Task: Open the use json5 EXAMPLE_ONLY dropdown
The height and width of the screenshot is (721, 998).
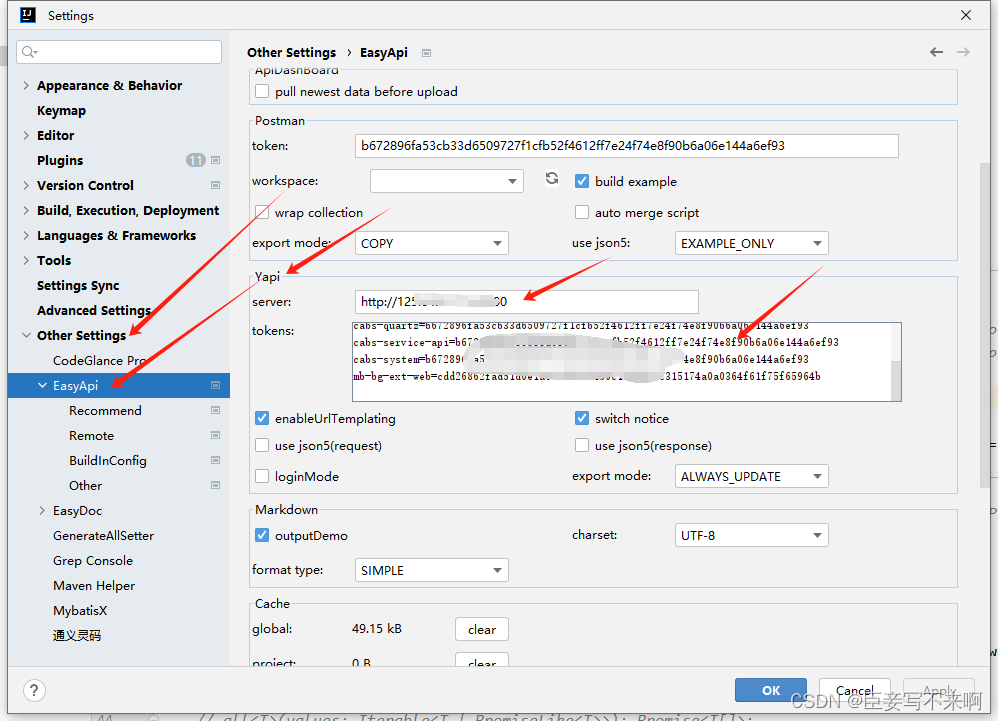Action: pos(752,243)
